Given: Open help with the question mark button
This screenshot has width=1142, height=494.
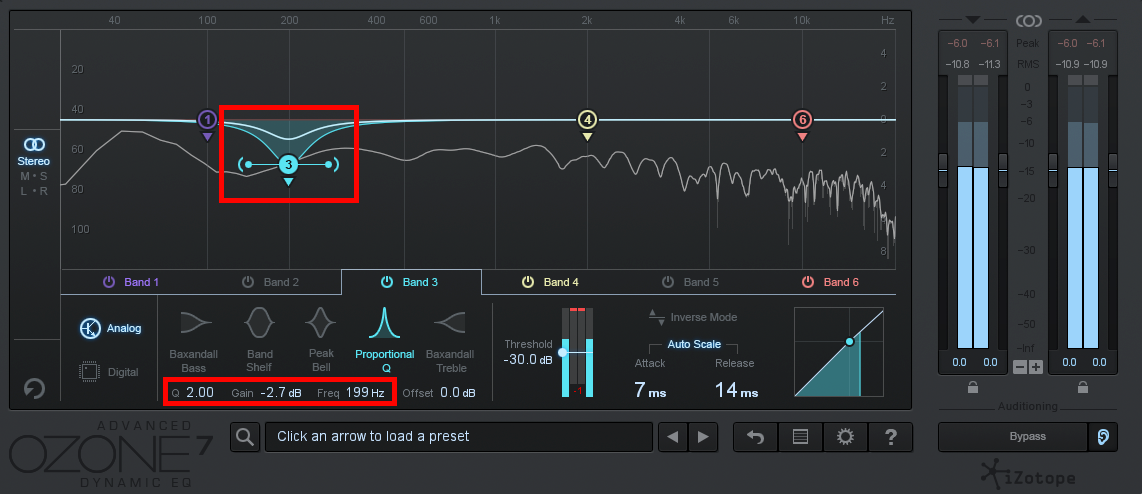Looking at the screenshot, I should click(890, 437).
